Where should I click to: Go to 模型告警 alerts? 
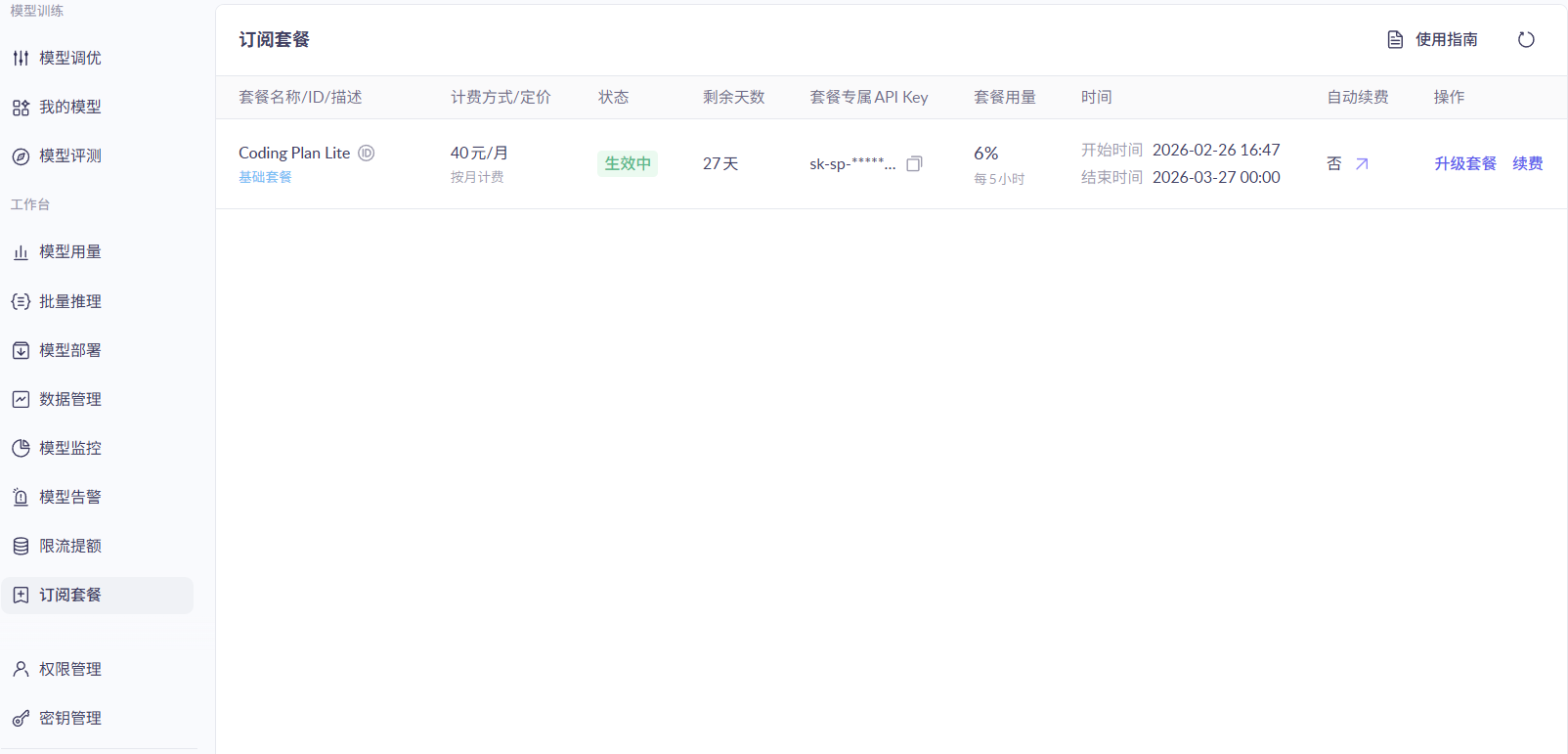[x=69, y=498]
